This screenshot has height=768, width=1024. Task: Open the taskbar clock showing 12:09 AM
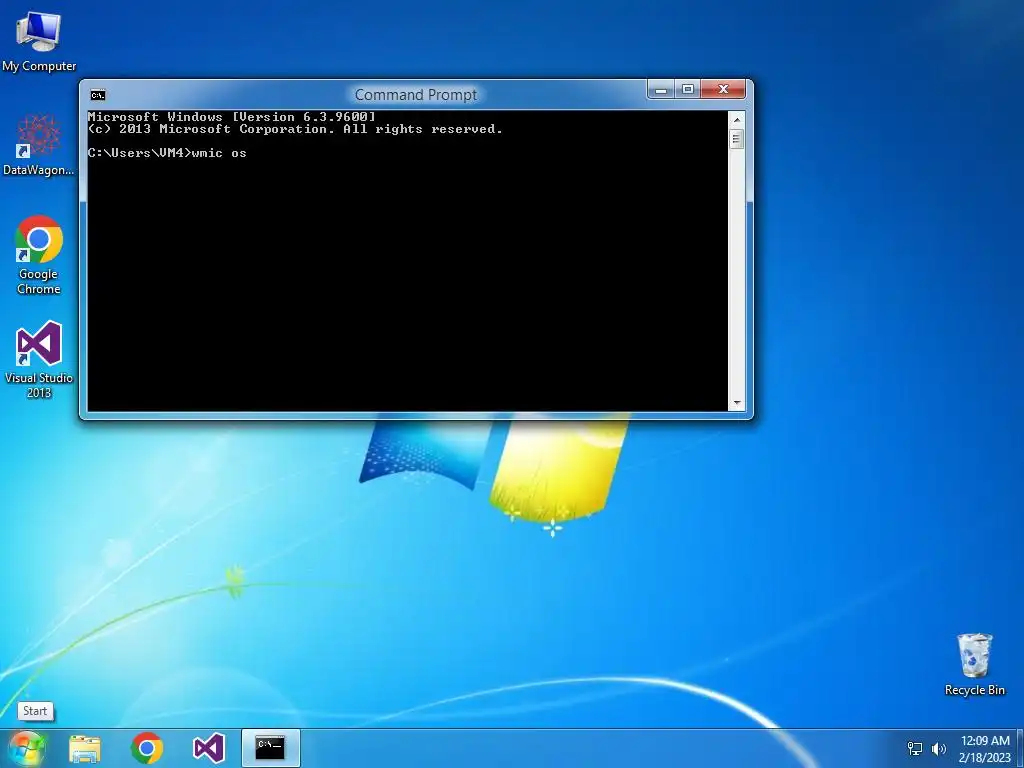click(x=985, y=749)
